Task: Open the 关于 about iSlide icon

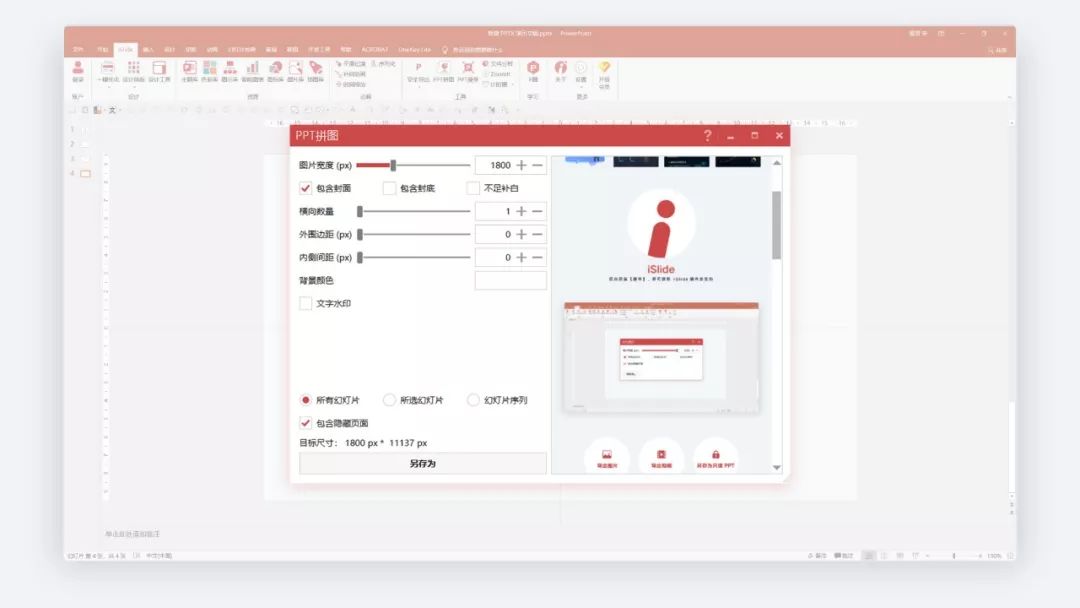Action: point(561,71)
